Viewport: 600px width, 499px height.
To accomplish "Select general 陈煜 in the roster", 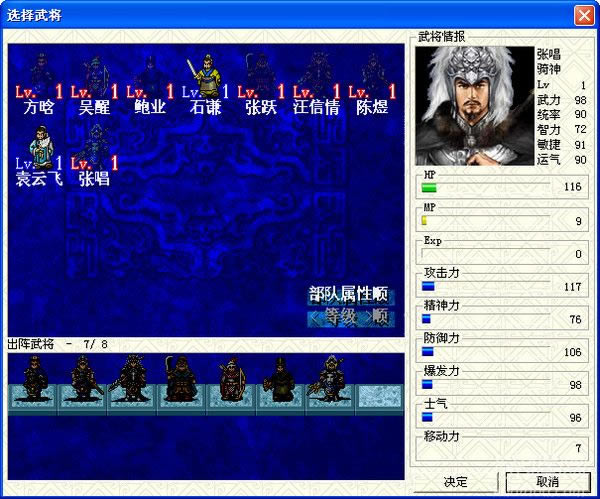I will coord(371,78).
